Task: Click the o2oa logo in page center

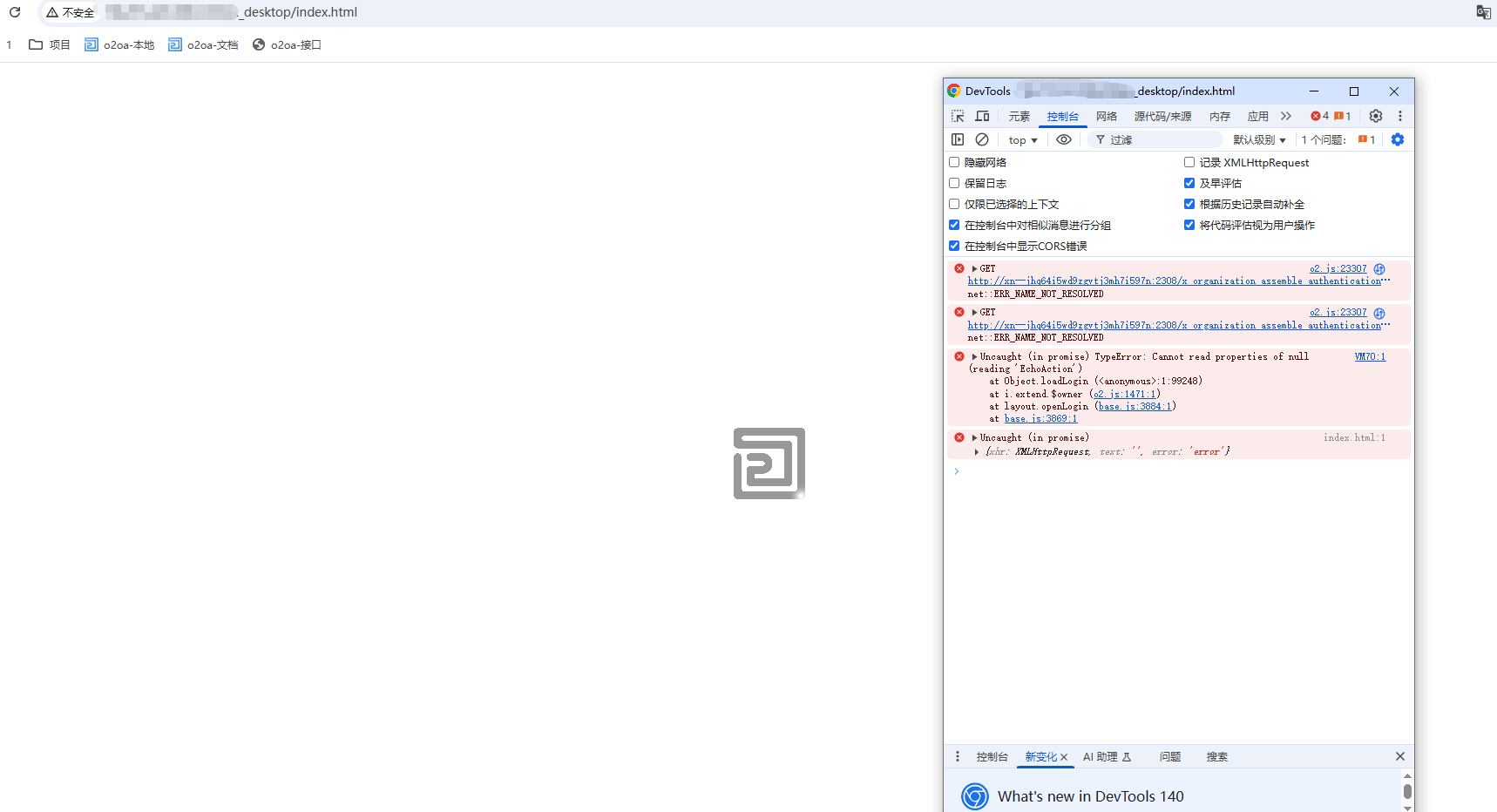Action: click(x=769, y=464)
